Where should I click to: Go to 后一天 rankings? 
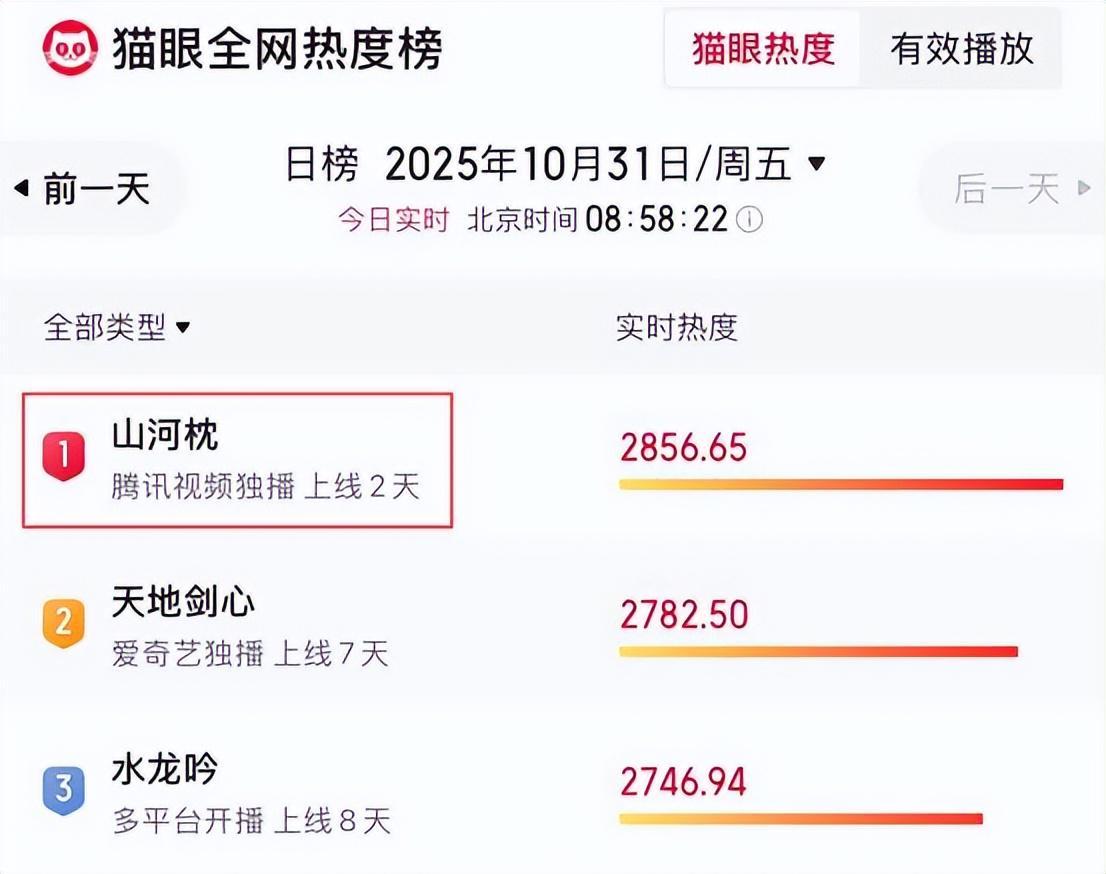(x=1006, y=188)
